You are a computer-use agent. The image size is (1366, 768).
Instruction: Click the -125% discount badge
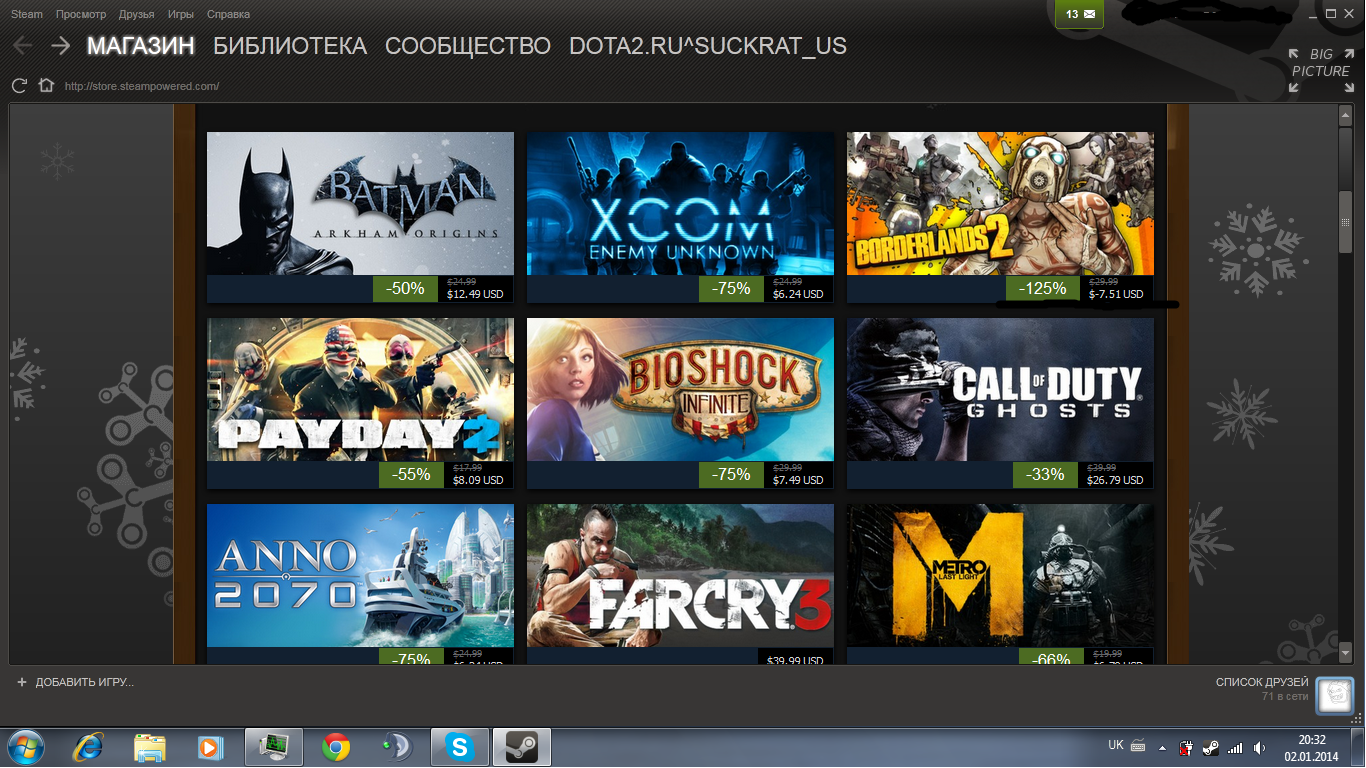click(1043, 289)
